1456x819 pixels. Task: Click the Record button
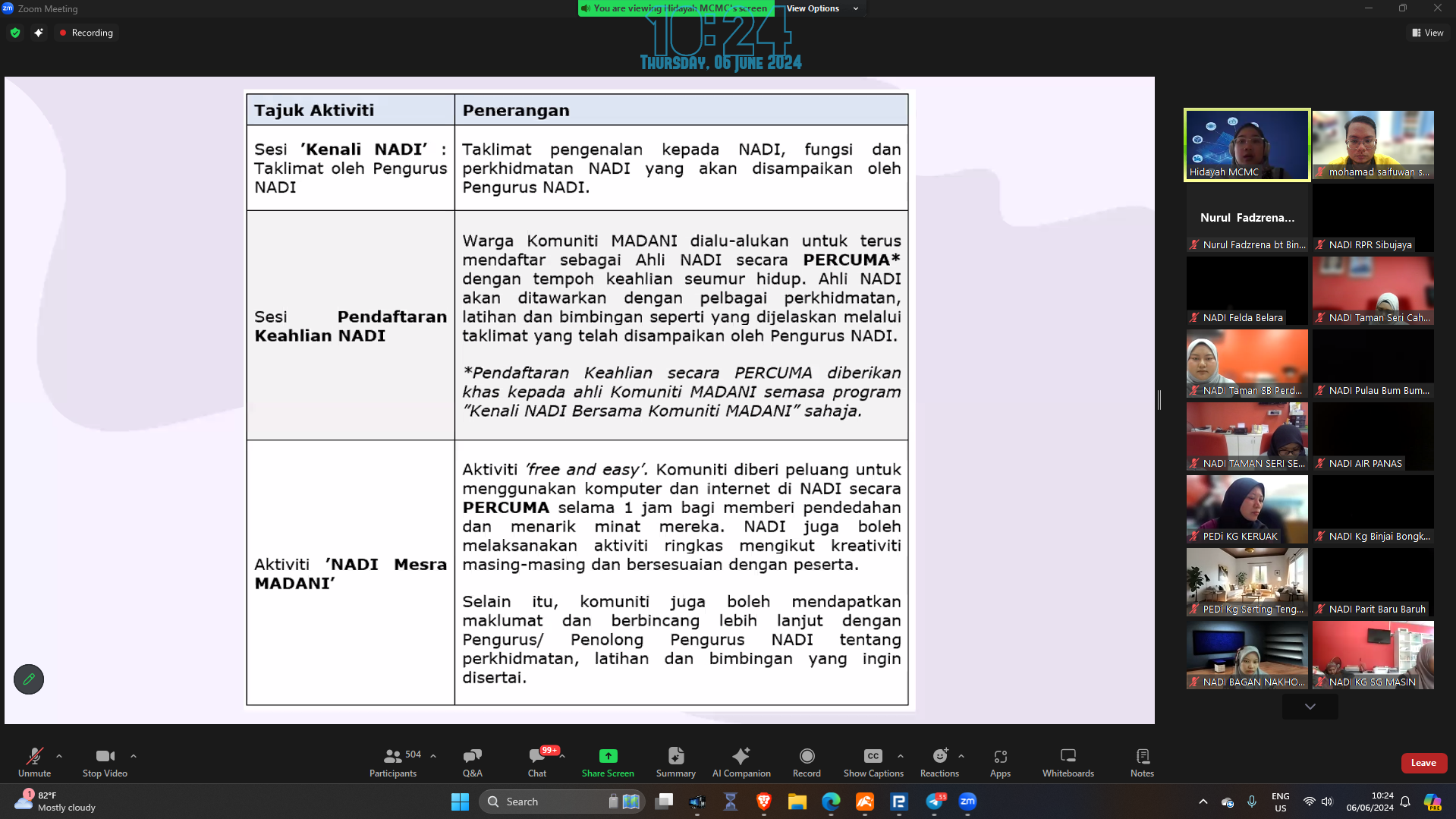[807, 762]
